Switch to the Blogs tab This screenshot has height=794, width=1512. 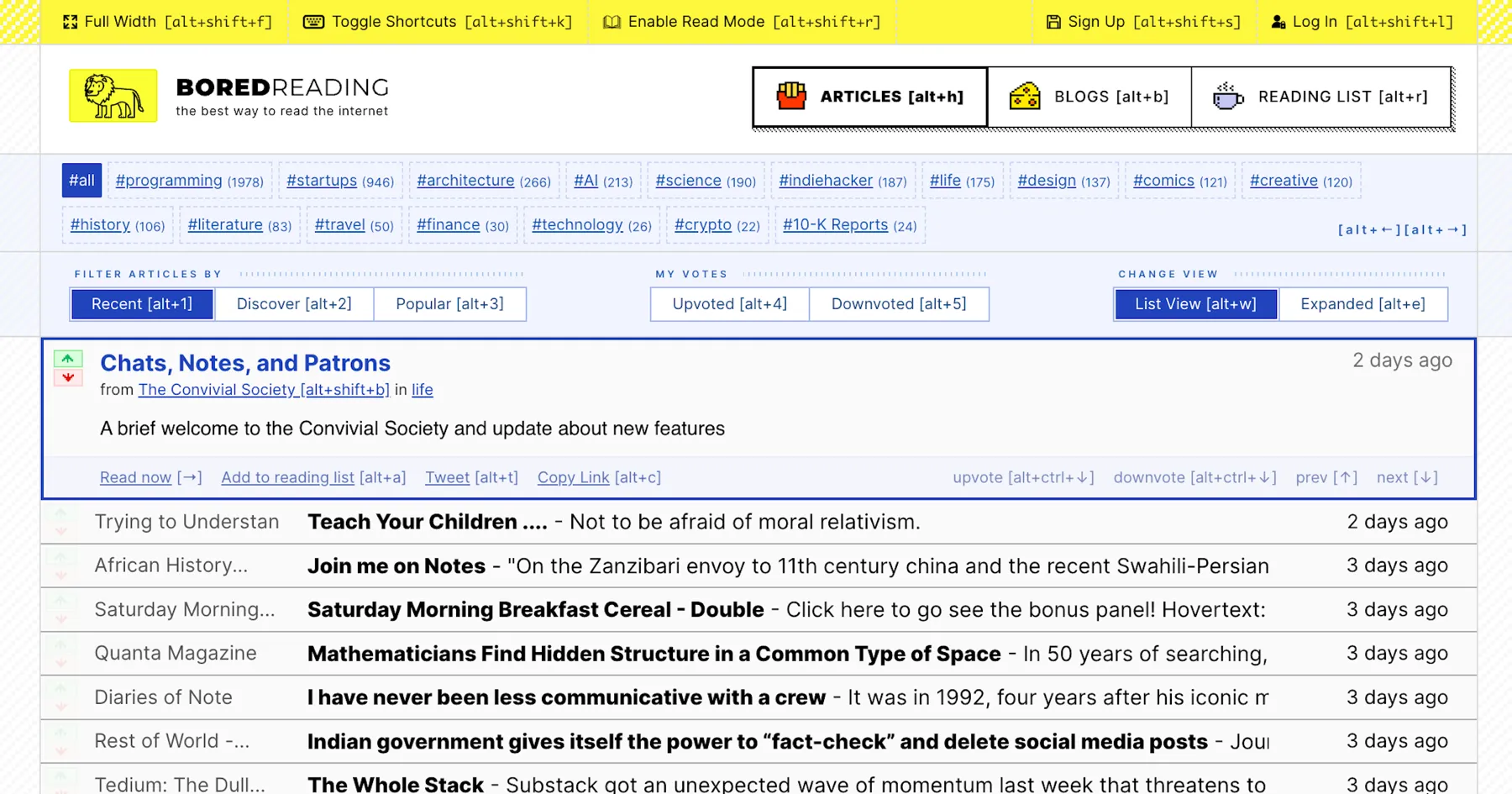[1089, 97]
